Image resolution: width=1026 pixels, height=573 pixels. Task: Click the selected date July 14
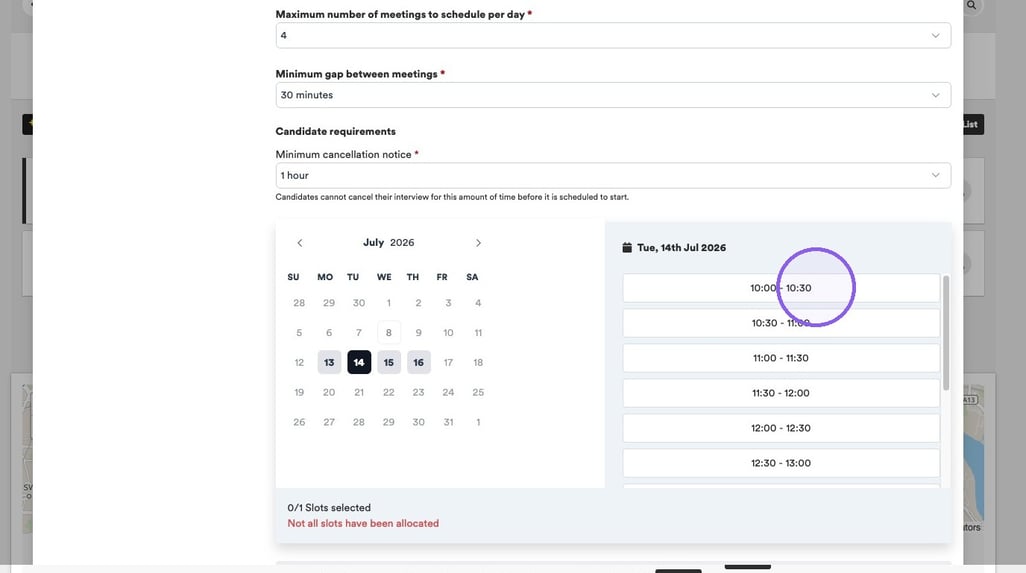point(359,362)
